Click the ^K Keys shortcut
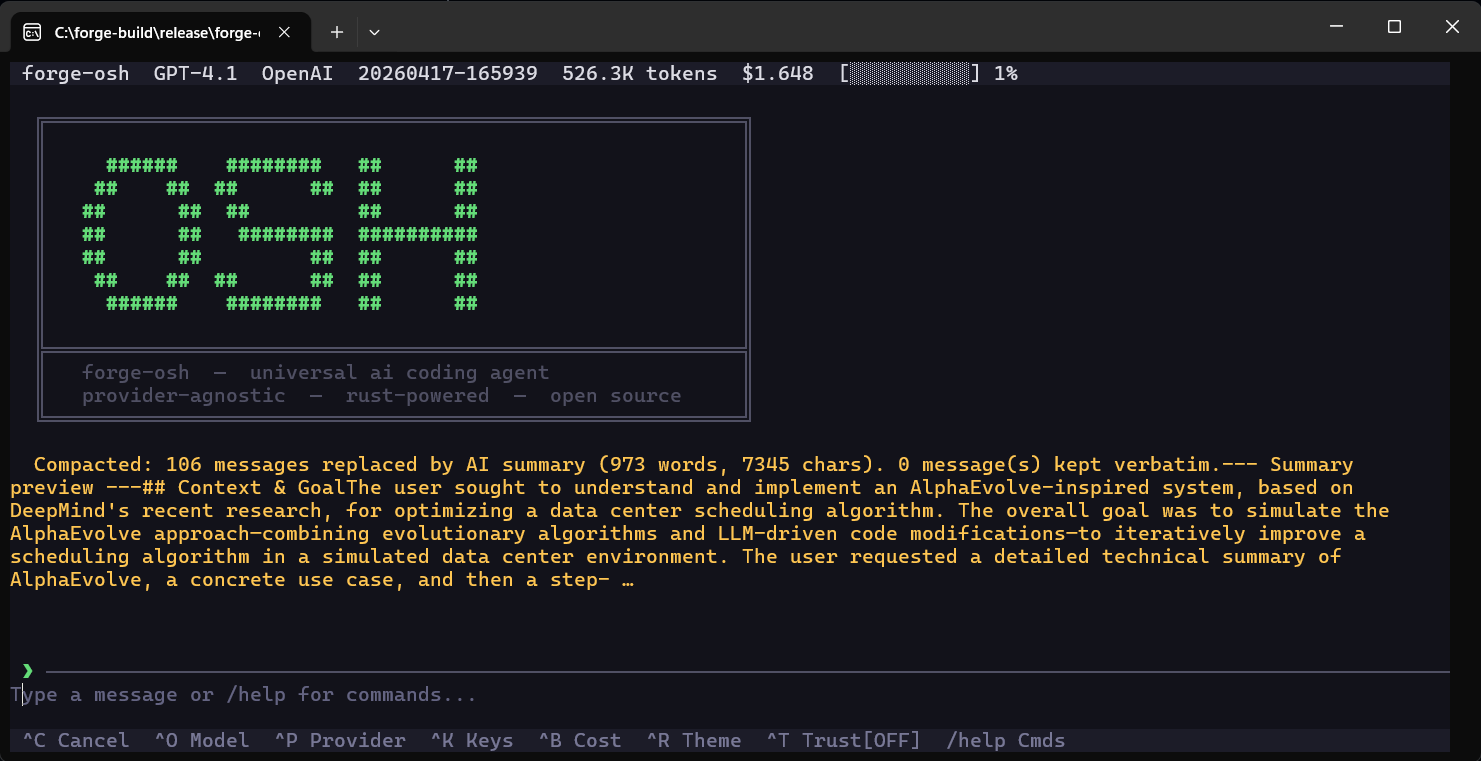Viewport: 1481px width, 761px height. pyautogui.click(x=472, y=740)
